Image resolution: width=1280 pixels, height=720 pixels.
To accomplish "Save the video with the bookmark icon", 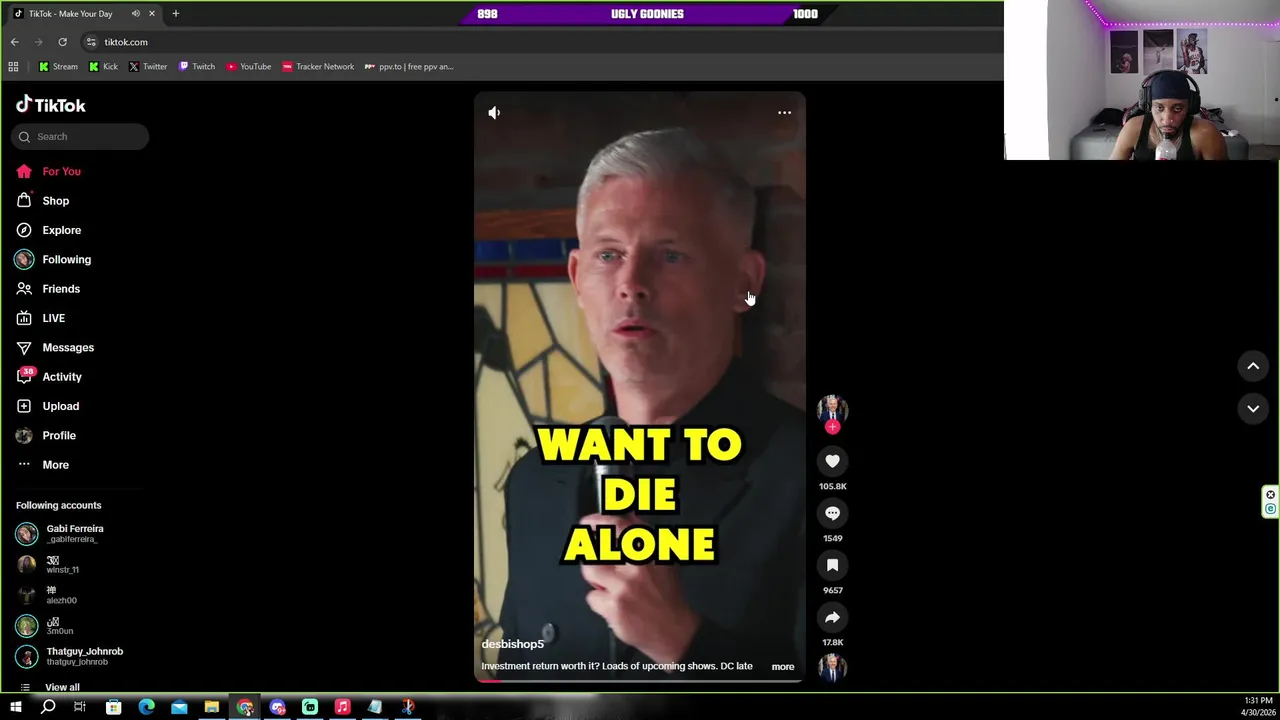I will pyautogui.click(x=832, y=565).
